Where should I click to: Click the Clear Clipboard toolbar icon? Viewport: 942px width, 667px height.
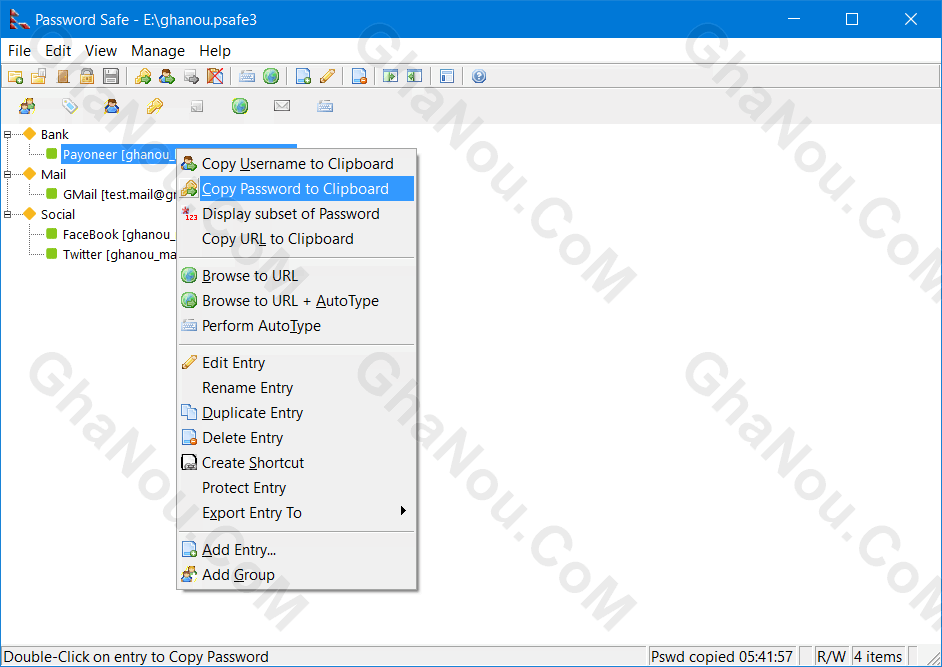coord(215,76)
